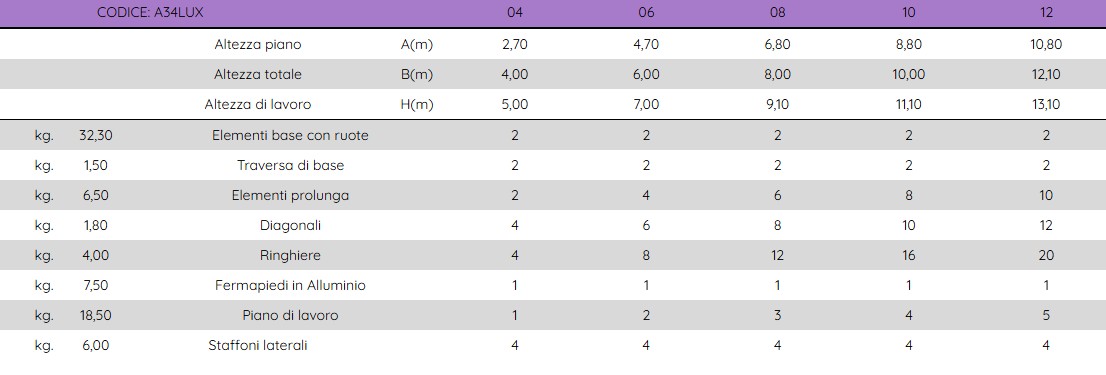Image resolution: width=1106 pixels, height=375 pixels.
Task: Click the Staffoni laterali label
Action: [257, 345]
